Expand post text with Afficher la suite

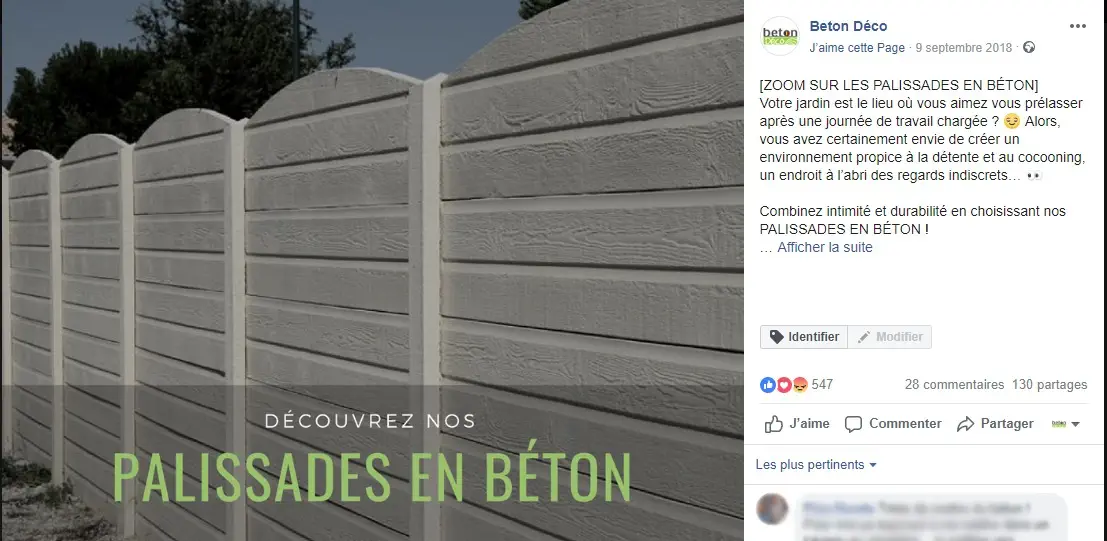point(825,247)
